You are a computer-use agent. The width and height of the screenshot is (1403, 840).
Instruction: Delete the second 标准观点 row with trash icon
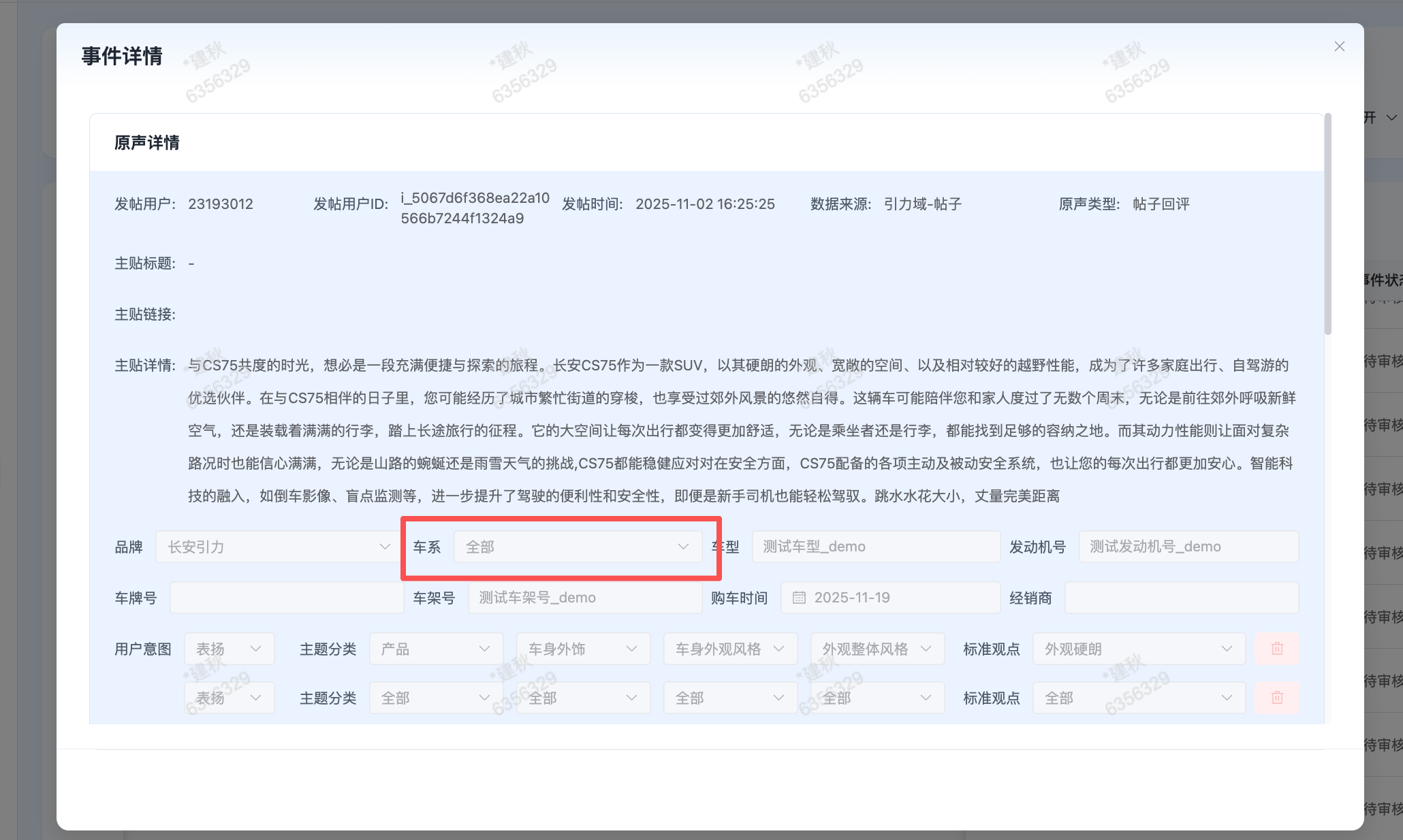1277,698
